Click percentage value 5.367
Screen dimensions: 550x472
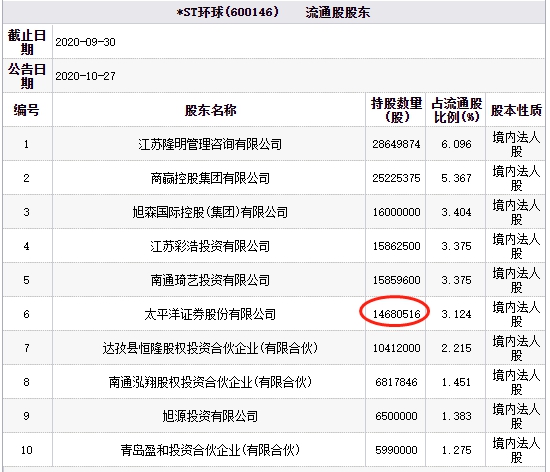[x=456, y=178]
